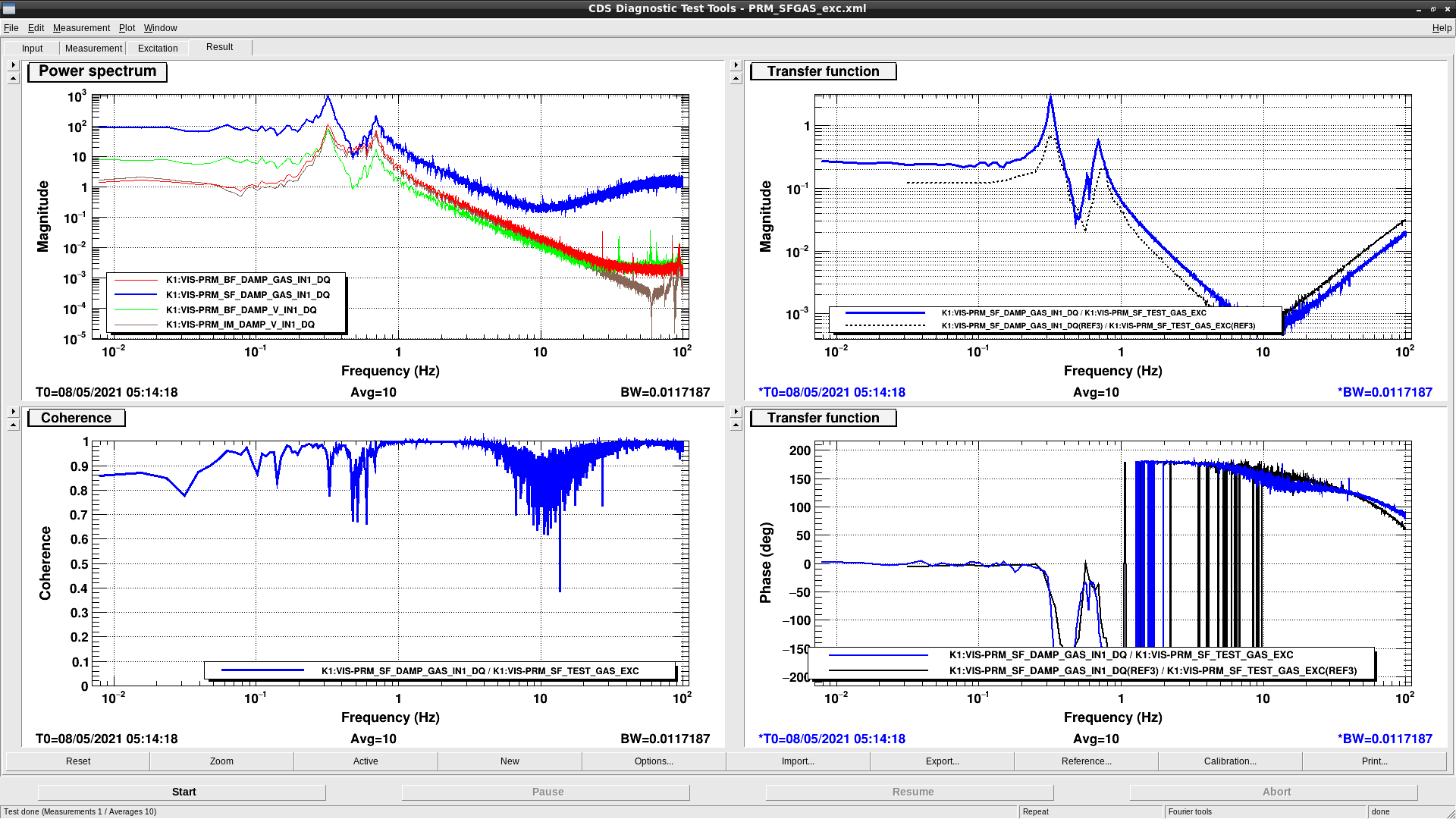The width and height of the screenshot is (1456, 819).
Task: Click the Power spectrum plot title box
Action: tap(97, 71)
